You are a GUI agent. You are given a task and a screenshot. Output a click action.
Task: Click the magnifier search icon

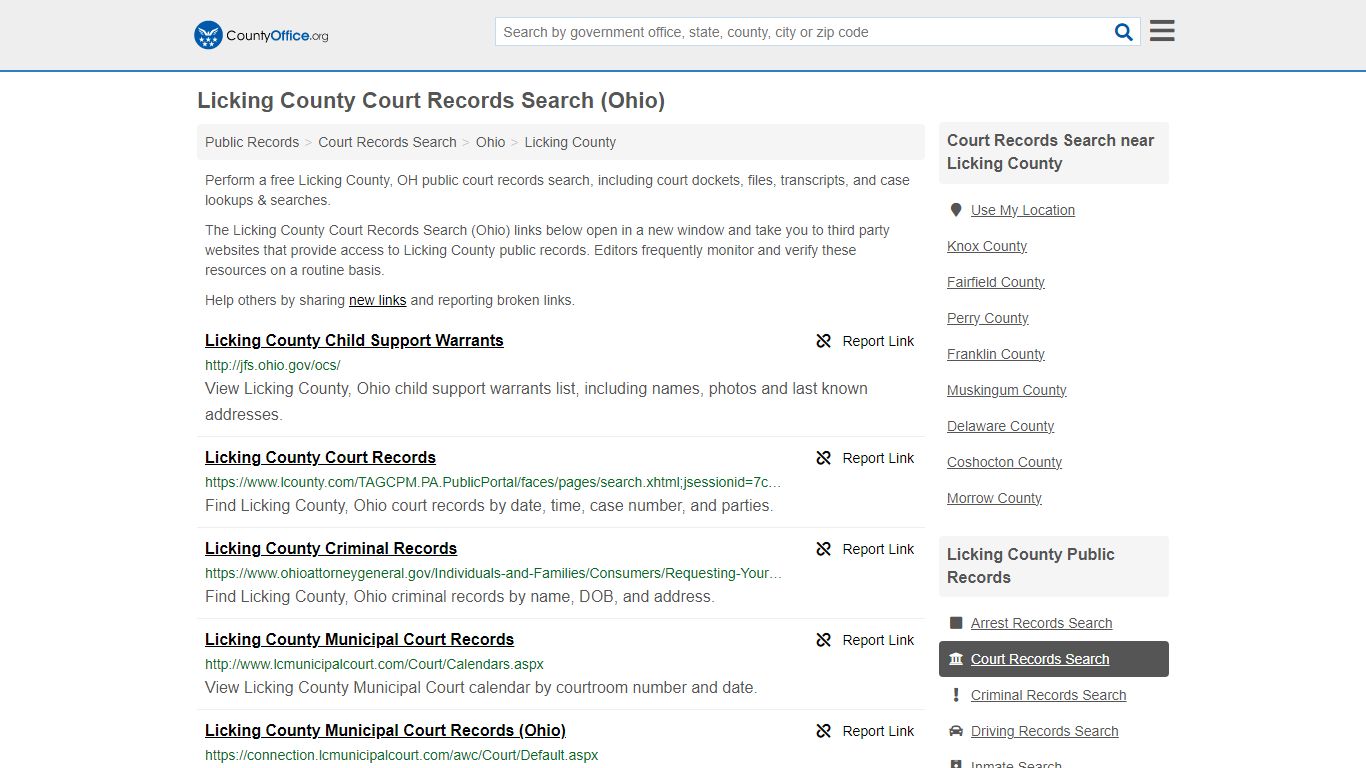[1124, 32]
